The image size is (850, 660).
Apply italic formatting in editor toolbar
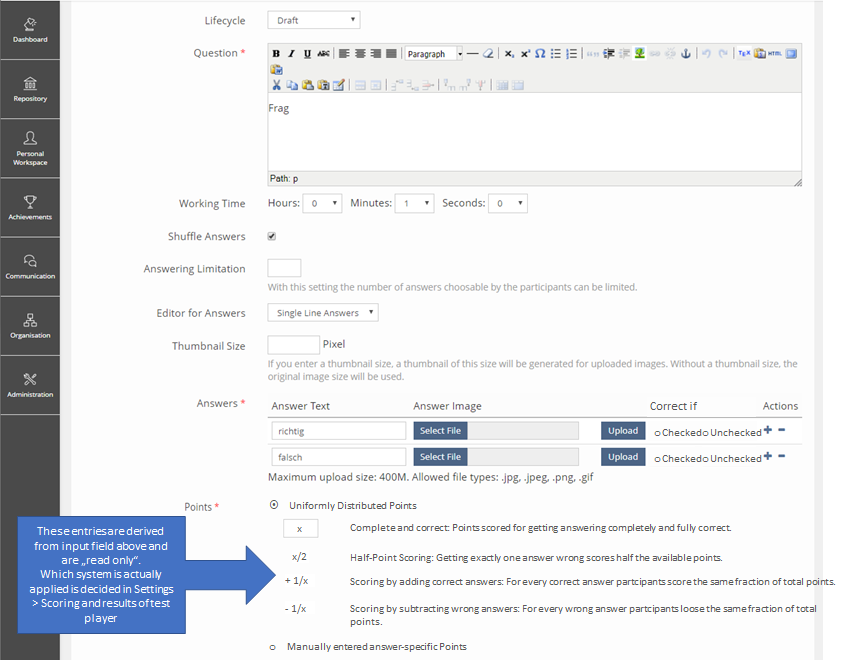291,54
